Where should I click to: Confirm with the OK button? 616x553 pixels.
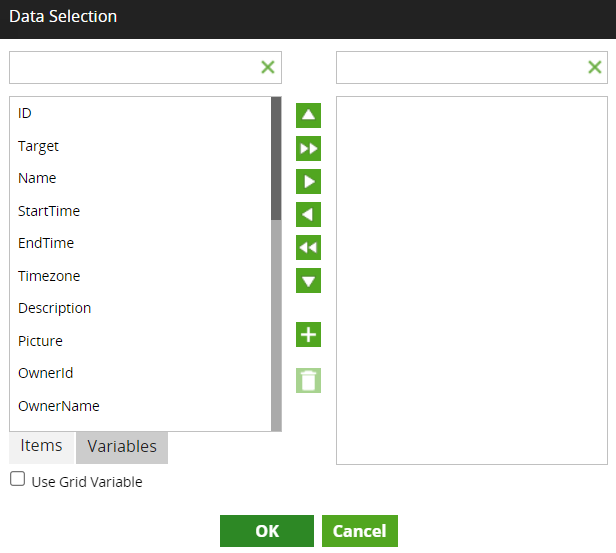(267, 531)
